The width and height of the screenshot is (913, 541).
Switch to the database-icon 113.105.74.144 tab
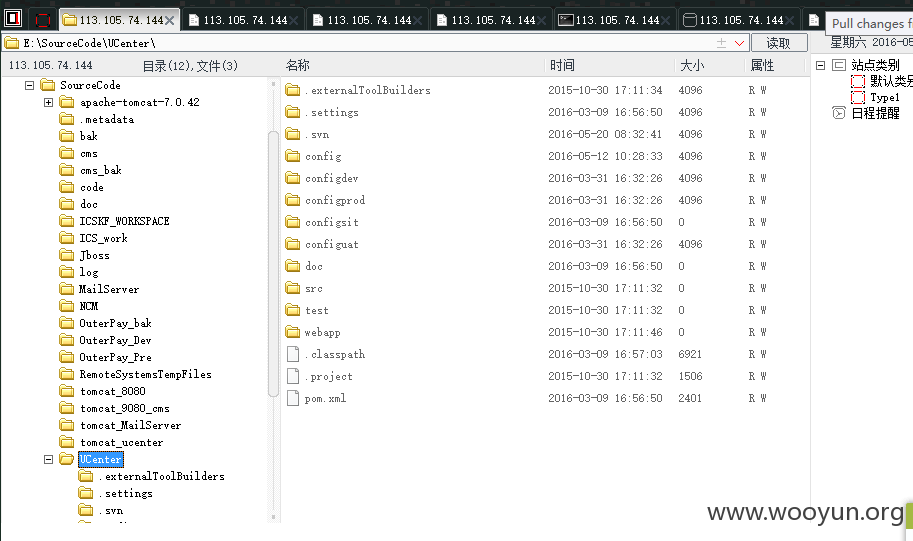click(739, 20)
